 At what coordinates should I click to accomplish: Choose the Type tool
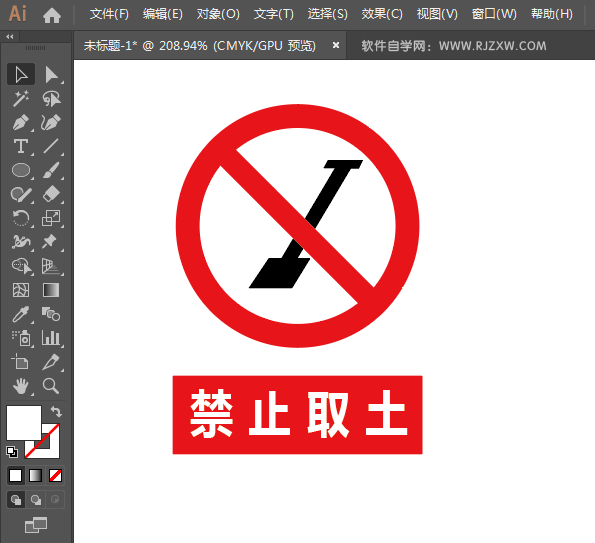21,146
